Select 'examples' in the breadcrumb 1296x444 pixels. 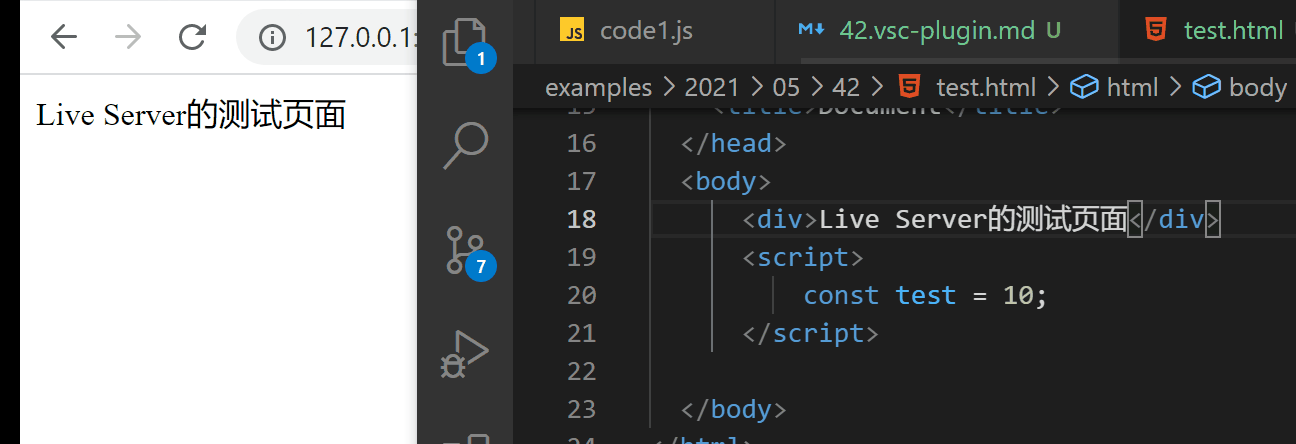[598, 88]
